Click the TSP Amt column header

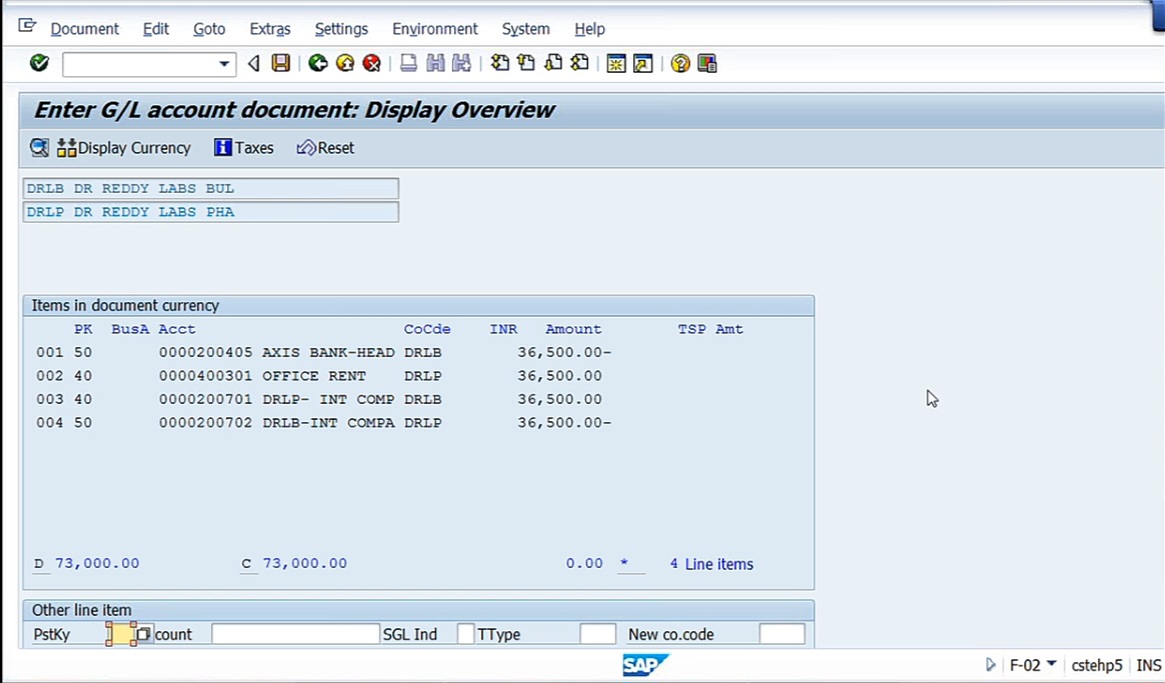point(710,329)
